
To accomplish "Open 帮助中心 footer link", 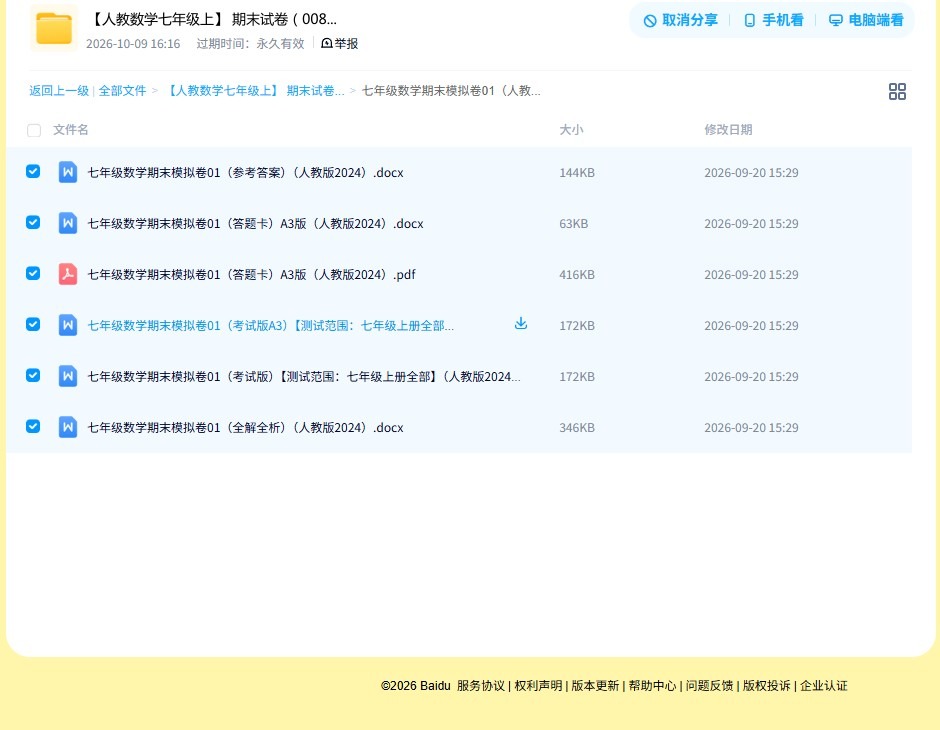I will [x=652, y=686].
